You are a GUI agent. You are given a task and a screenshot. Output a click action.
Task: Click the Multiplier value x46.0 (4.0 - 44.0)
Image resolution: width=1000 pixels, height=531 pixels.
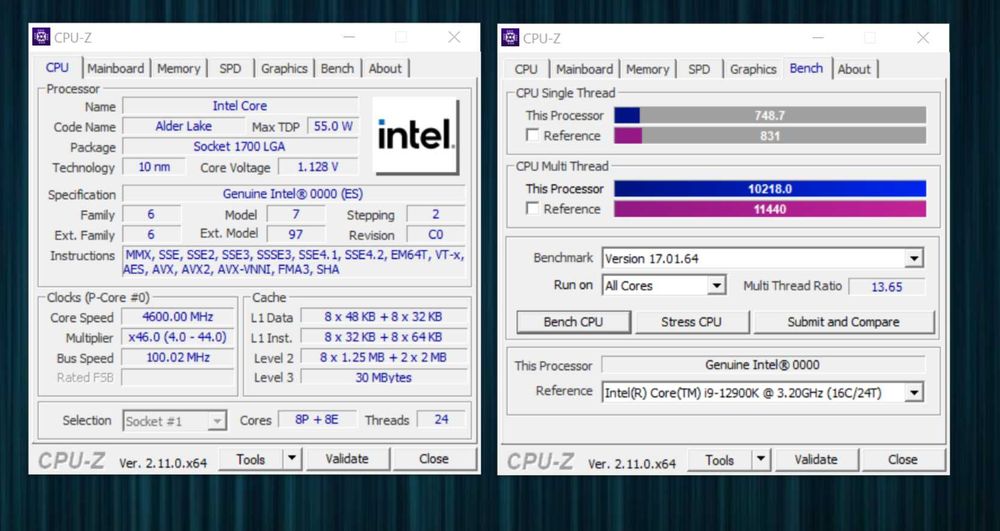(x=177, y=337)
